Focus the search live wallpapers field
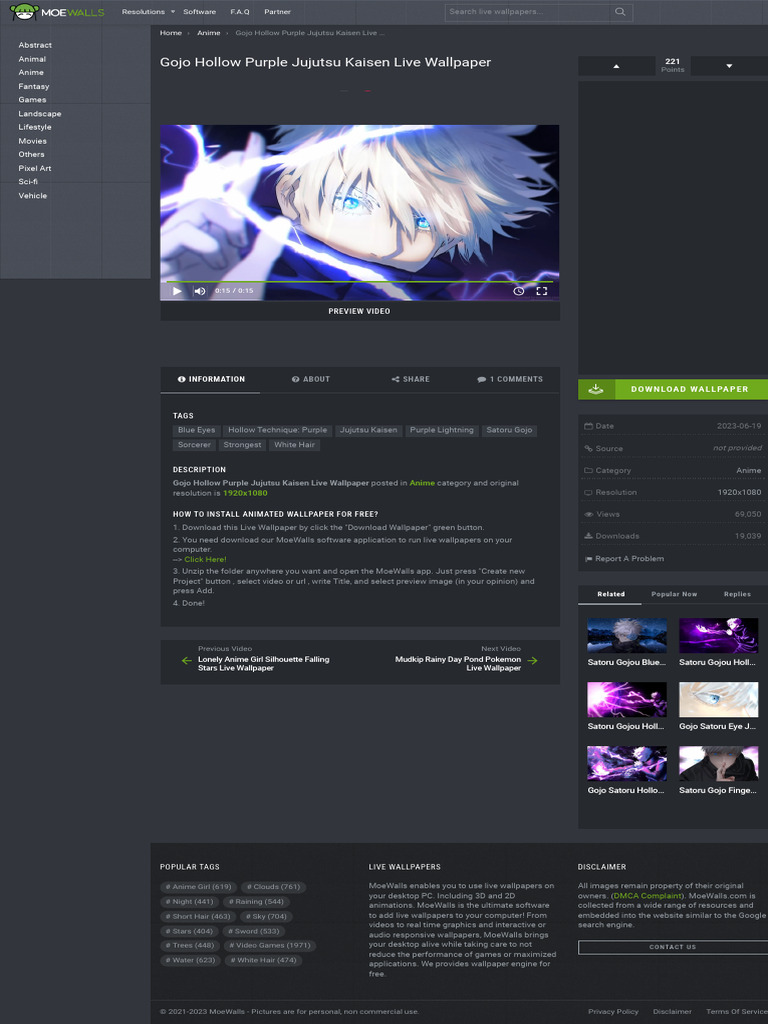The width and height of the screenshot is (768, 1024). click(x=528, y=12)
